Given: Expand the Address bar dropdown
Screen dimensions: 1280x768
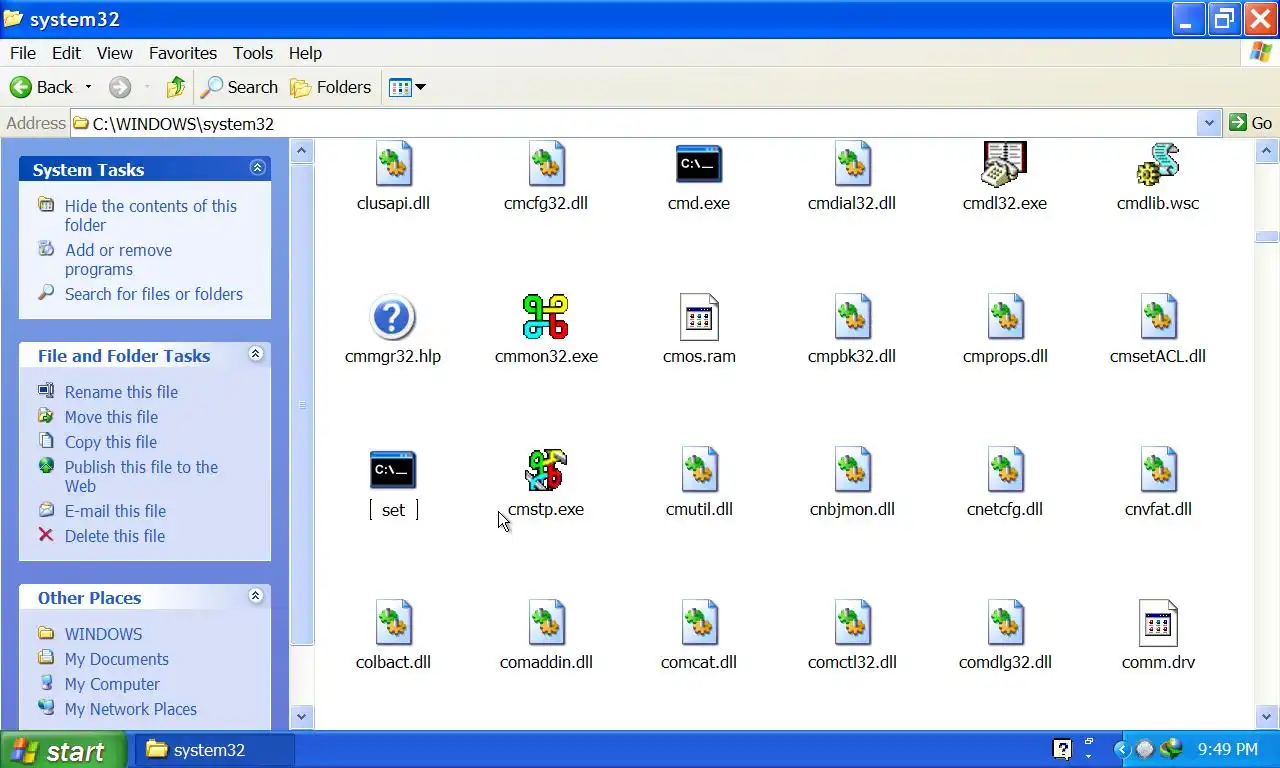Looking at the screenshot, I should coord(1209,123).
